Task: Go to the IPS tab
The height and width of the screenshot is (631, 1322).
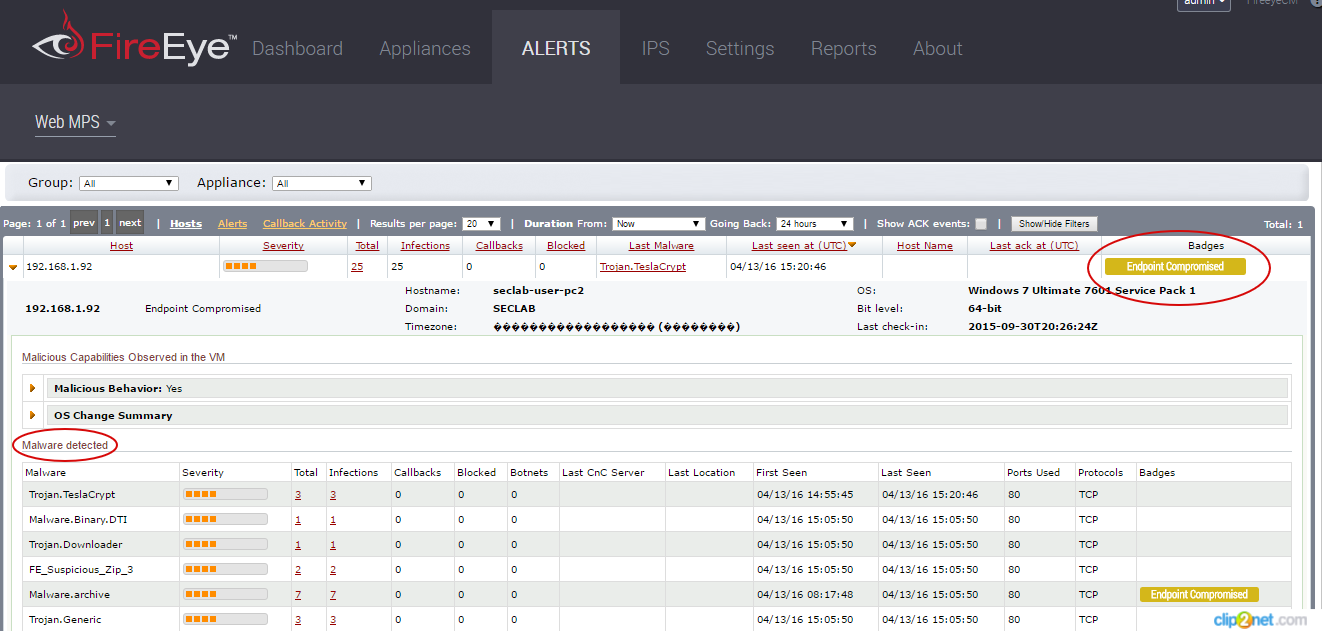Action: (656, 48)
